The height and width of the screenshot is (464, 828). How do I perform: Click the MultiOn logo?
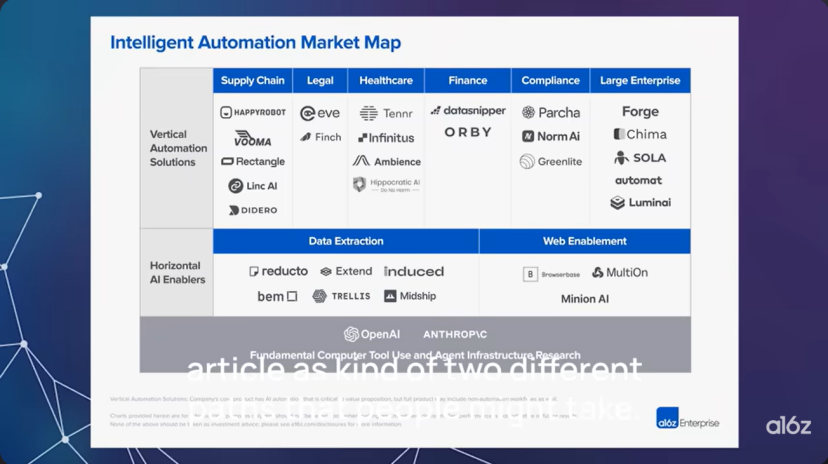point(620,272)
